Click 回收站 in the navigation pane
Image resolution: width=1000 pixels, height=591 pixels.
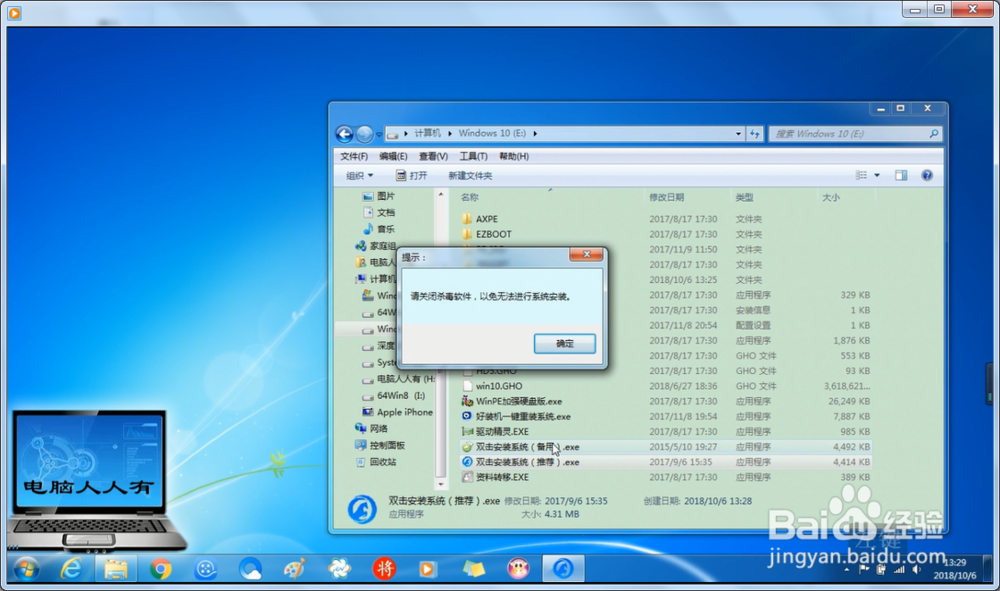[383, 462]
